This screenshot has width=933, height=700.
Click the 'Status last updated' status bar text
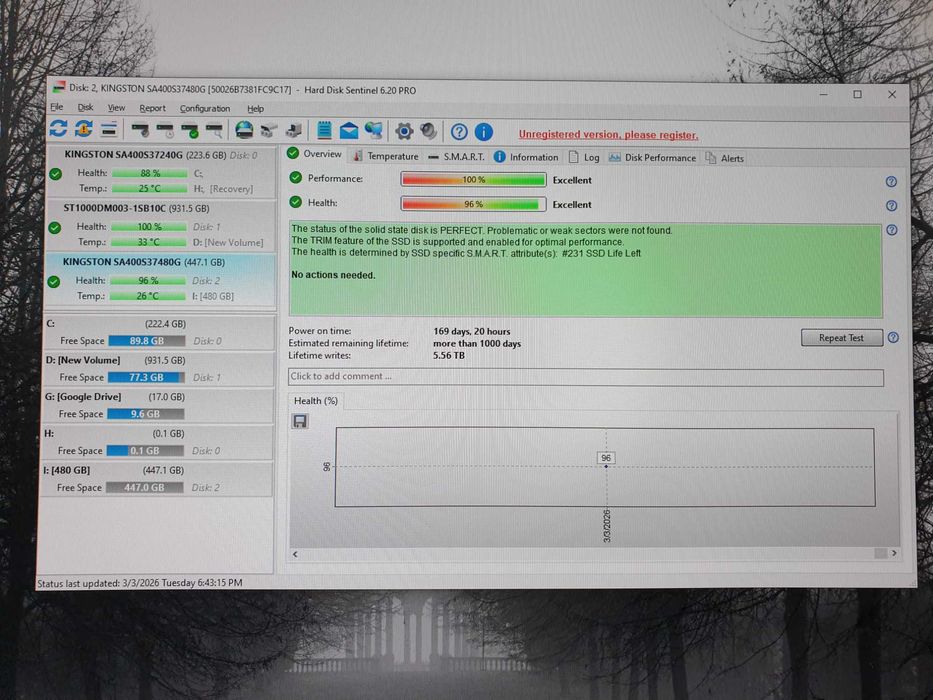click(140, 583)
